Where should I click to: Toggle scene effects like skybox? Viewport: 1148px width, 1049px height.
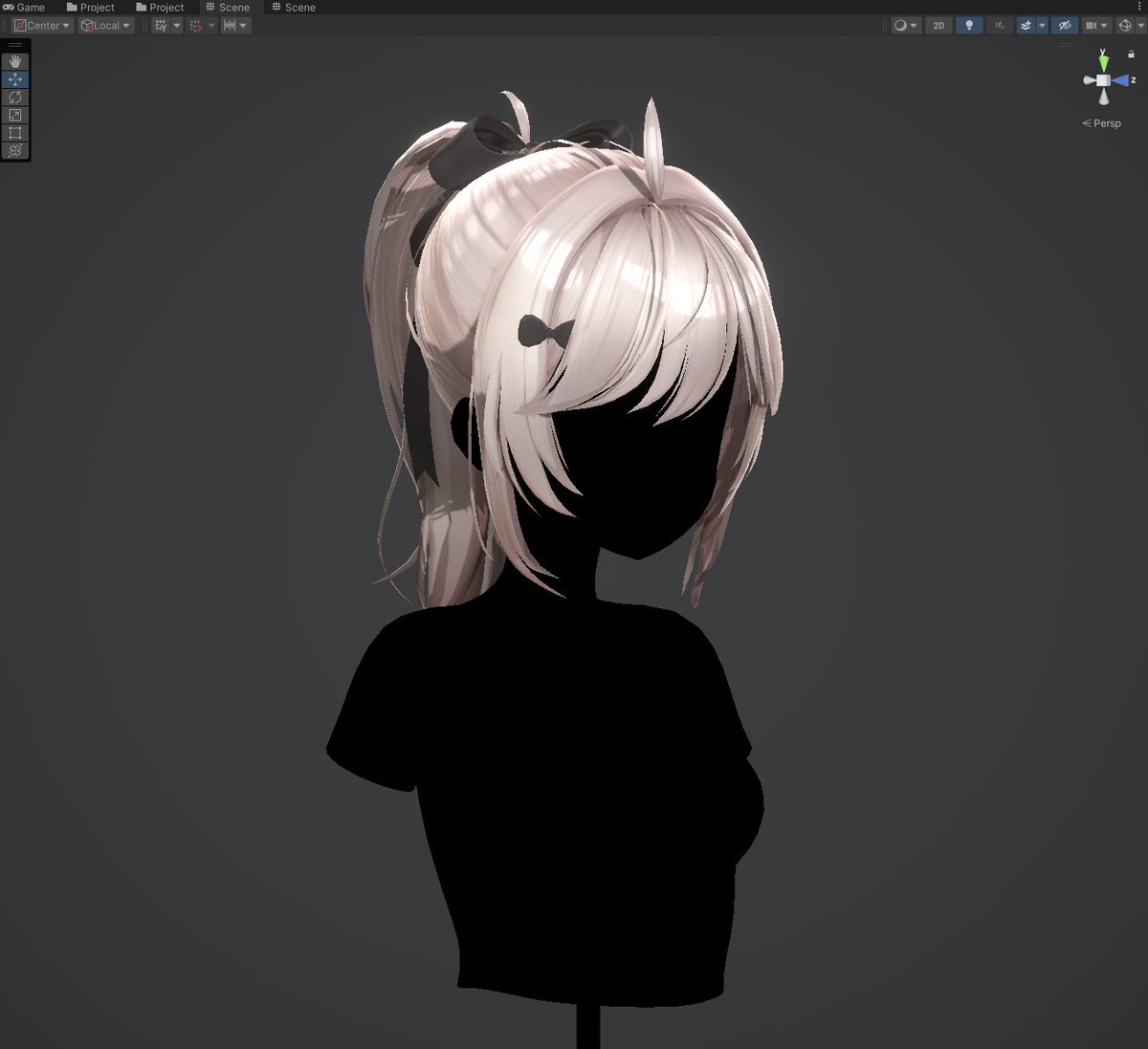coord(1026,26)
